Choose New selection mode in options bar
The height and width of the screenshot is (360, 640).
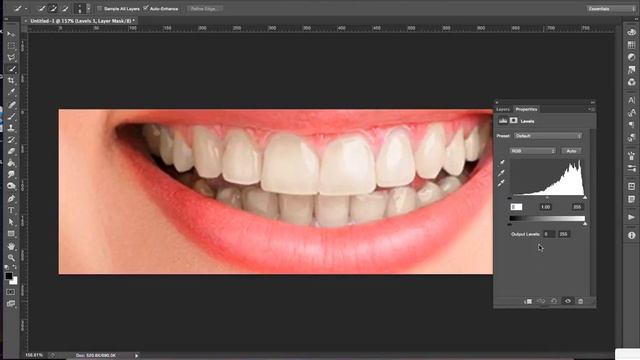42,8
